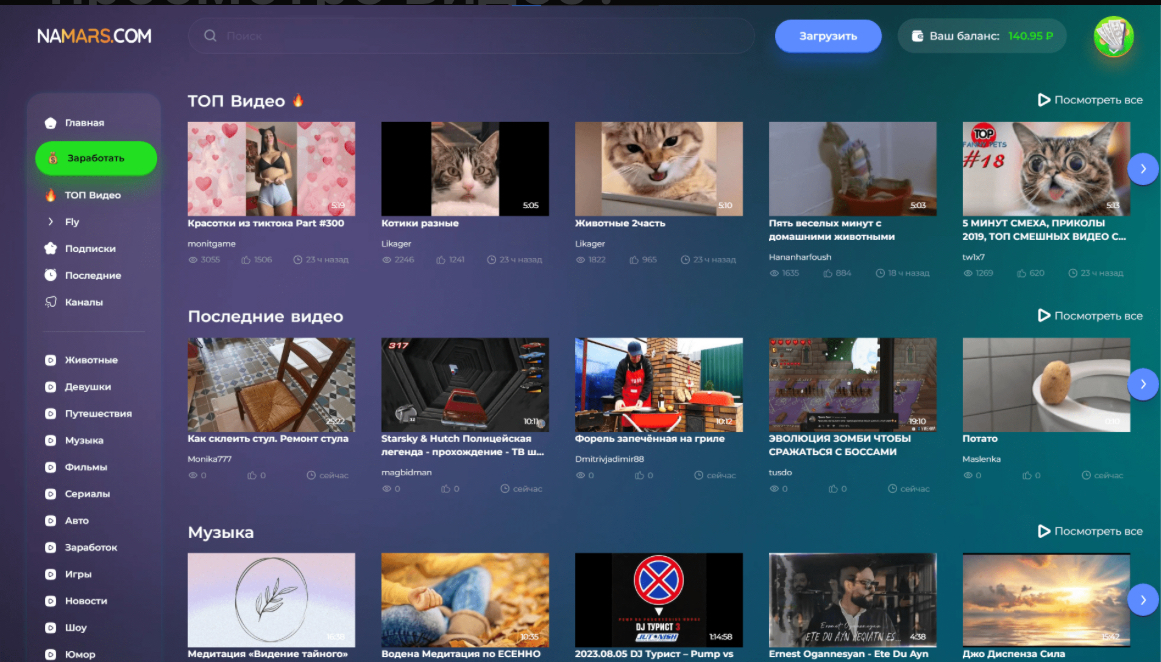Click the Главная home icon
1161x662 pixels.
50,123
